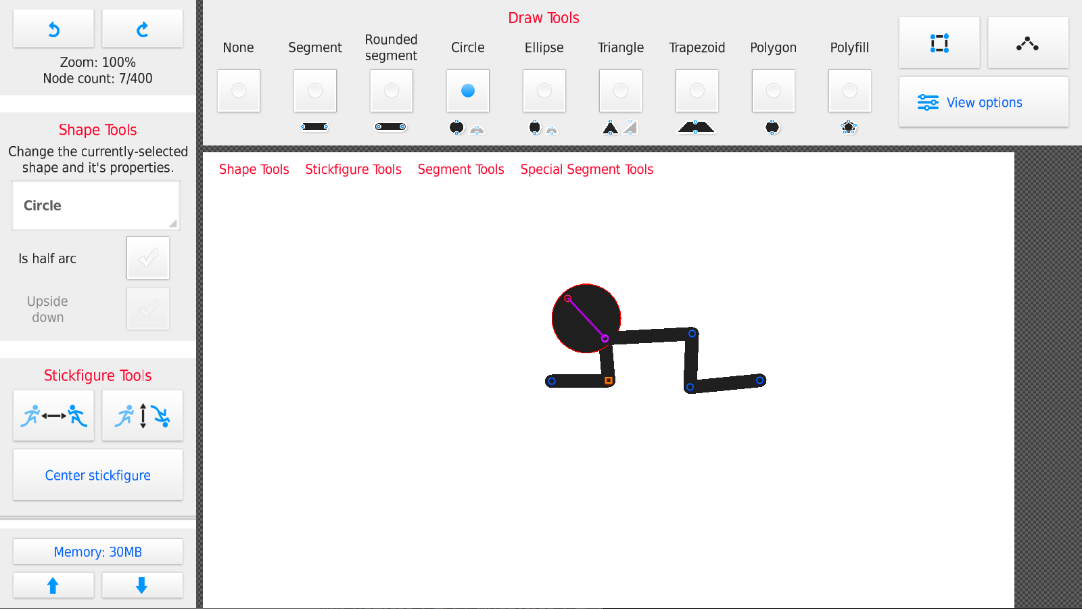Select the orange square origin node
Image resolution: width=1082 pixels, height=609 pixels.
pos(609,380)
